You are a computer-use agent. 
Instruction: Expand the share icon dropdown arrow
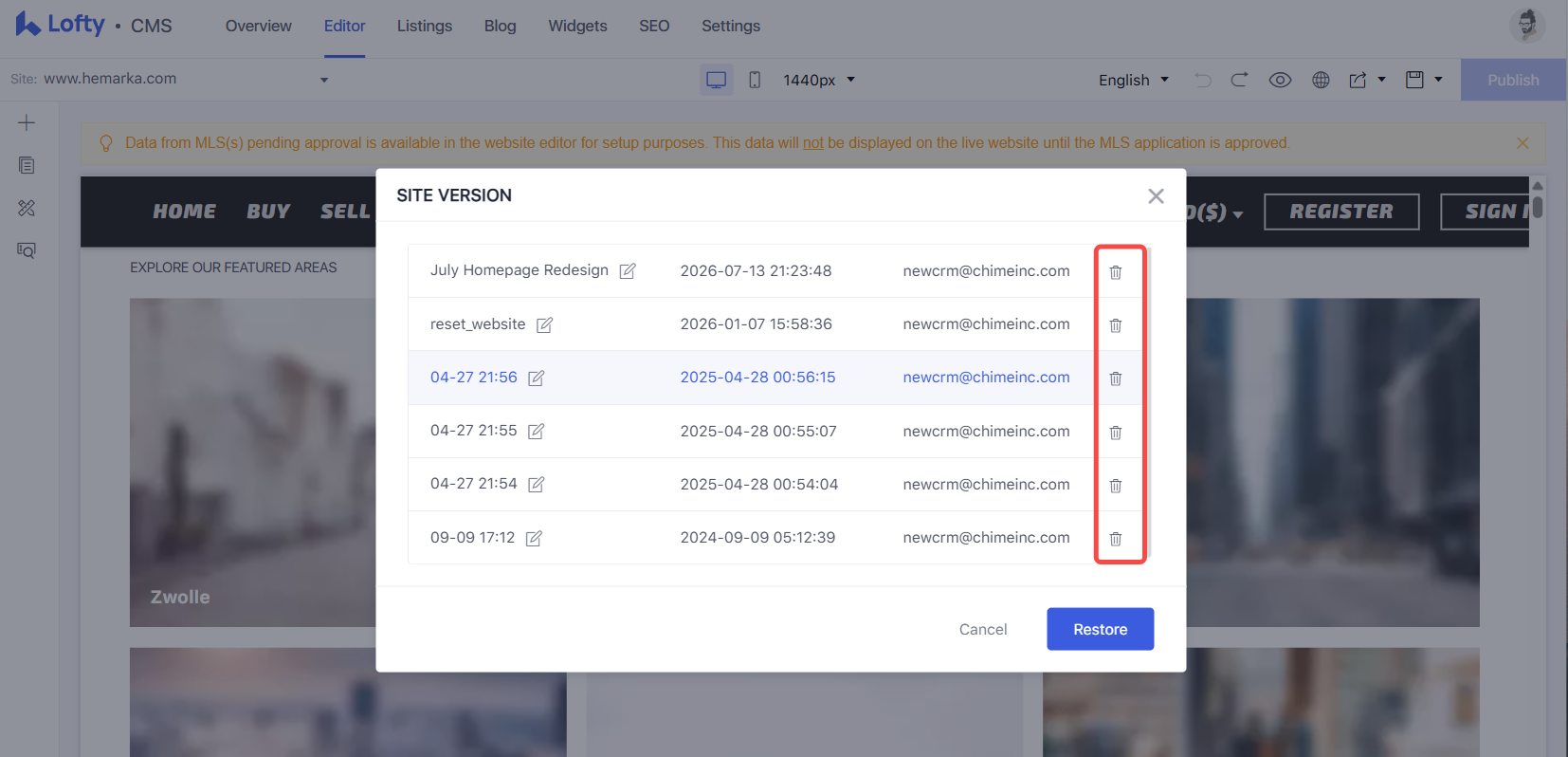(1381, 80)
